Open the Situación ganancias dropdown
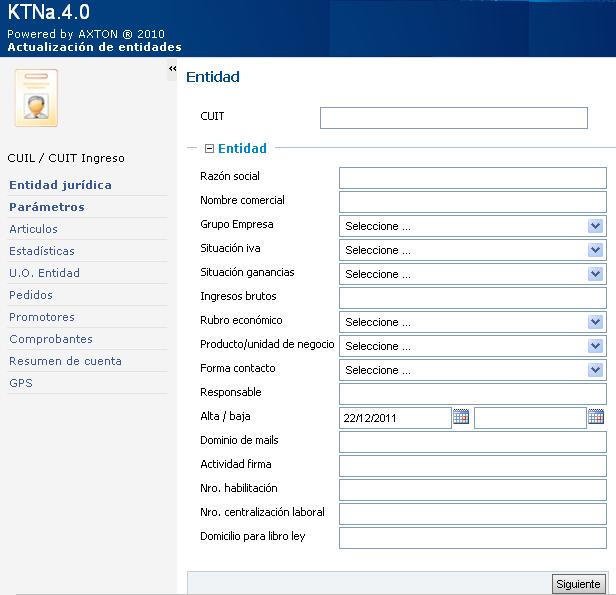This screenshot has height=595, width=616. (472, 274)
